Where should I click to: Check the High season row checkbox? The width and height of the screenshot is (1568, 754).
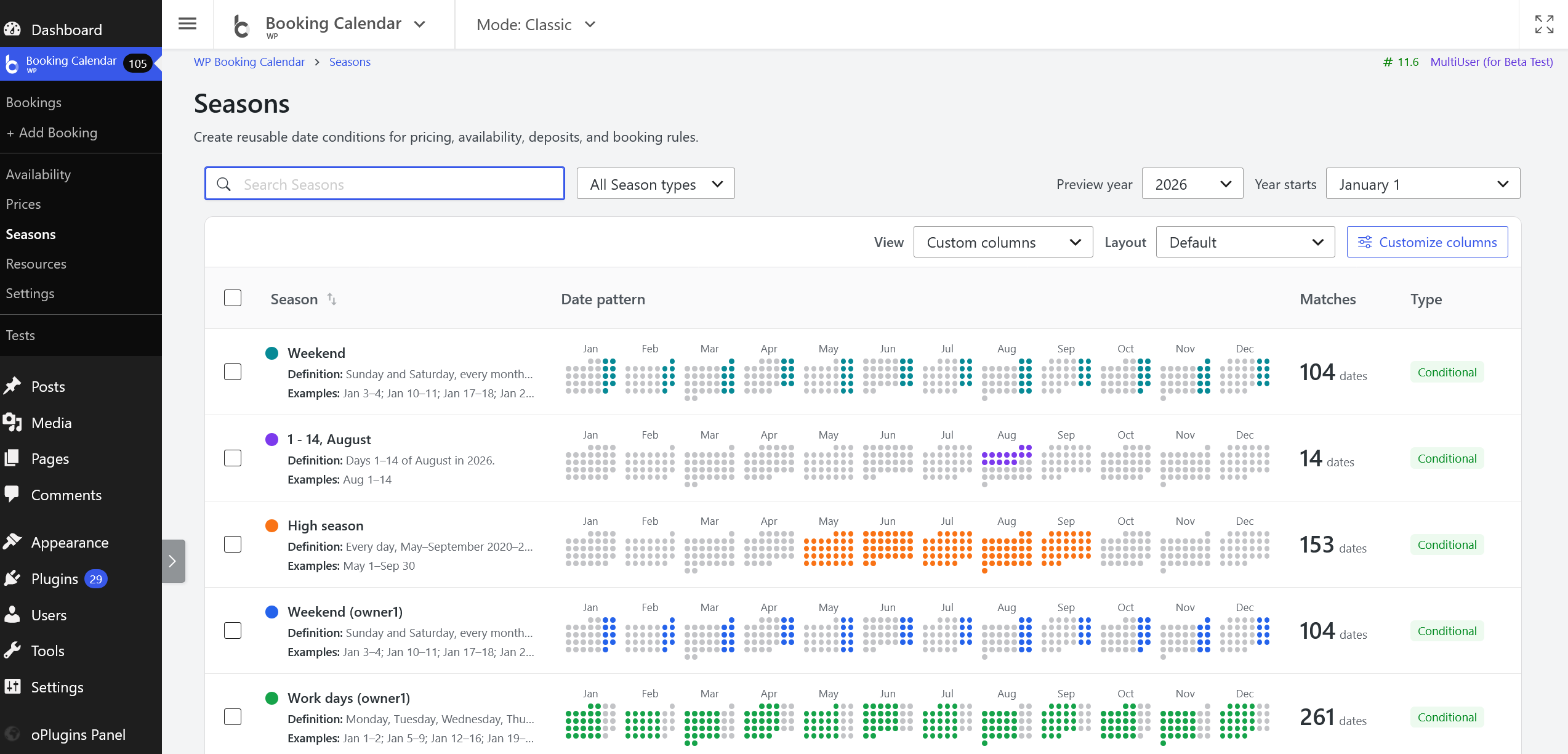point(233,545)
